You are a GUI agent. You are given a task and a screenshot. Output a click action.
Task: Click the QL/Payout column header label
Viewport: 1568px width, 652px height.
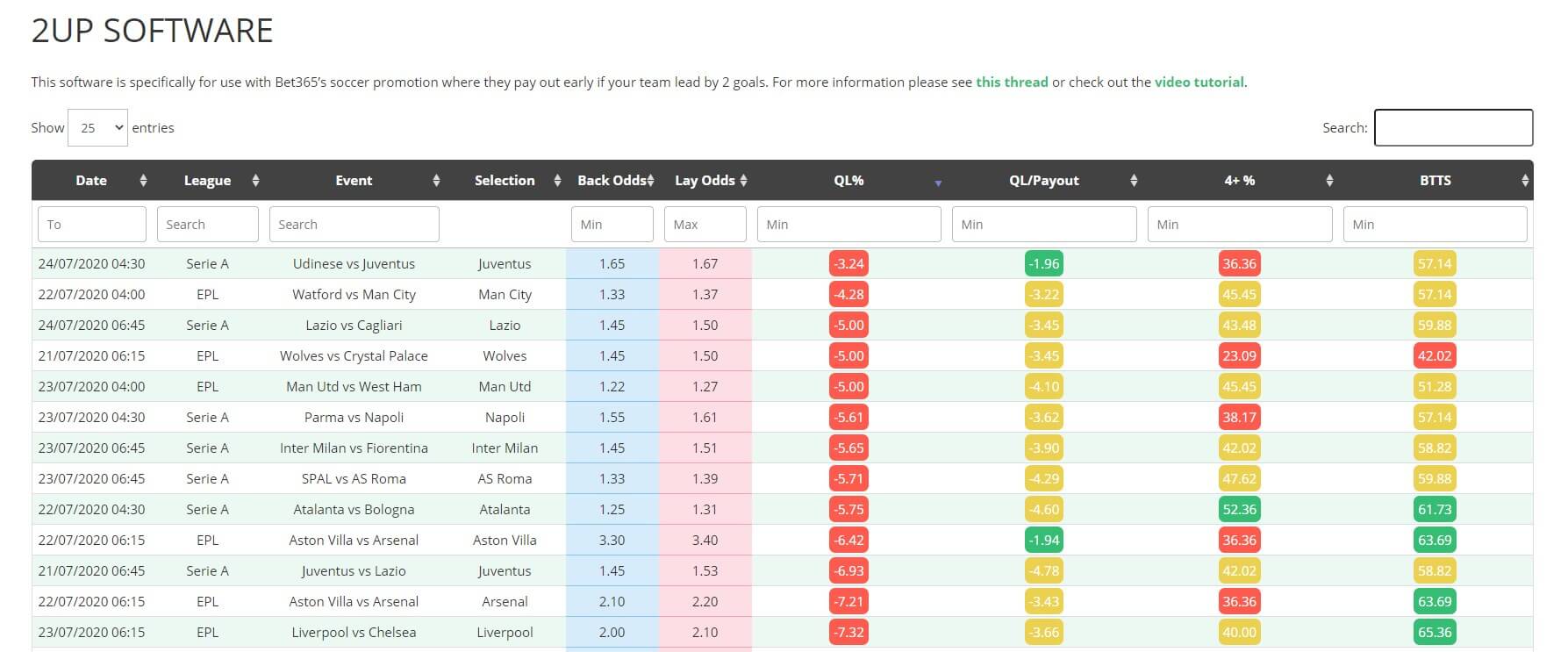point(1044,181)
